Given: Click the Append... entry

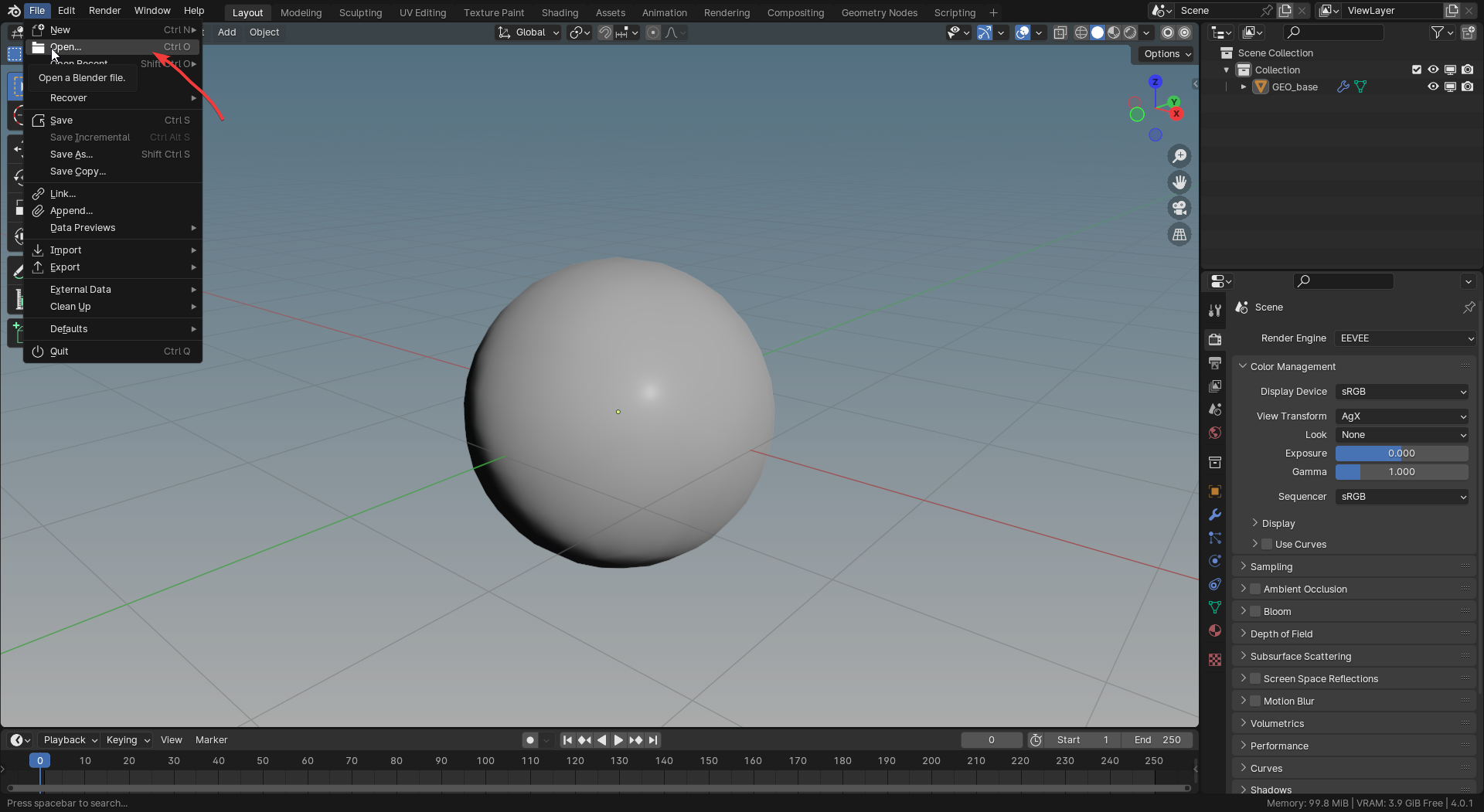Looking at the screenshot, I should point(113,211).
